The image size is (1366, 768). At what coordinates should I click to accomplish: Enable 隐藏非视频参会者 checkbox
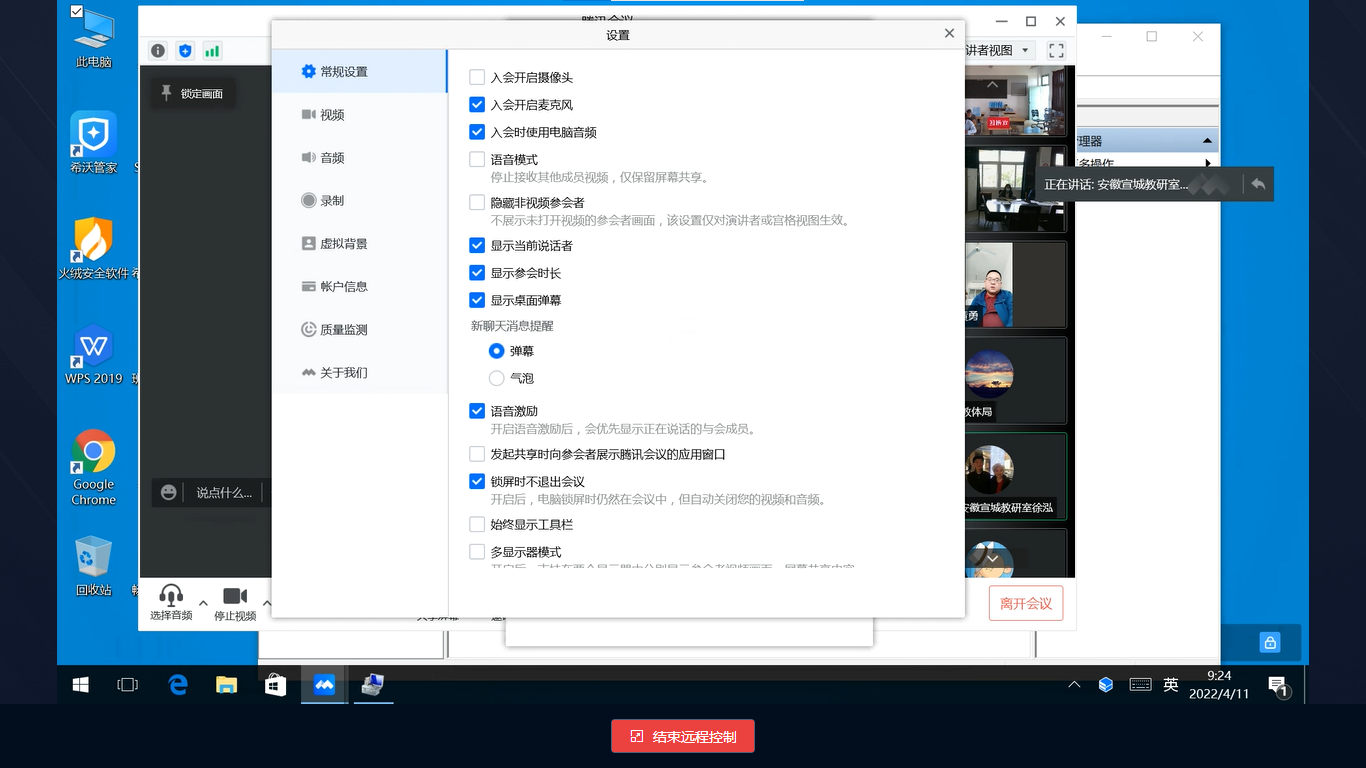pos(477,202)
